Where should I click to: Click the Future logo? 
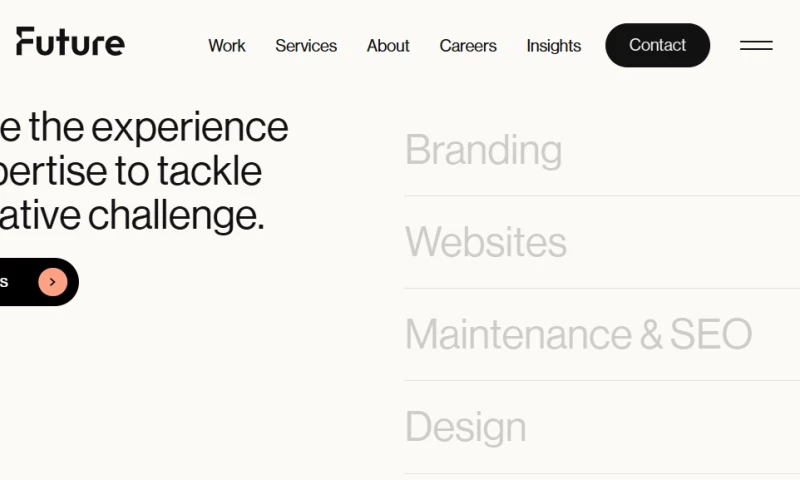coord(70,42)
